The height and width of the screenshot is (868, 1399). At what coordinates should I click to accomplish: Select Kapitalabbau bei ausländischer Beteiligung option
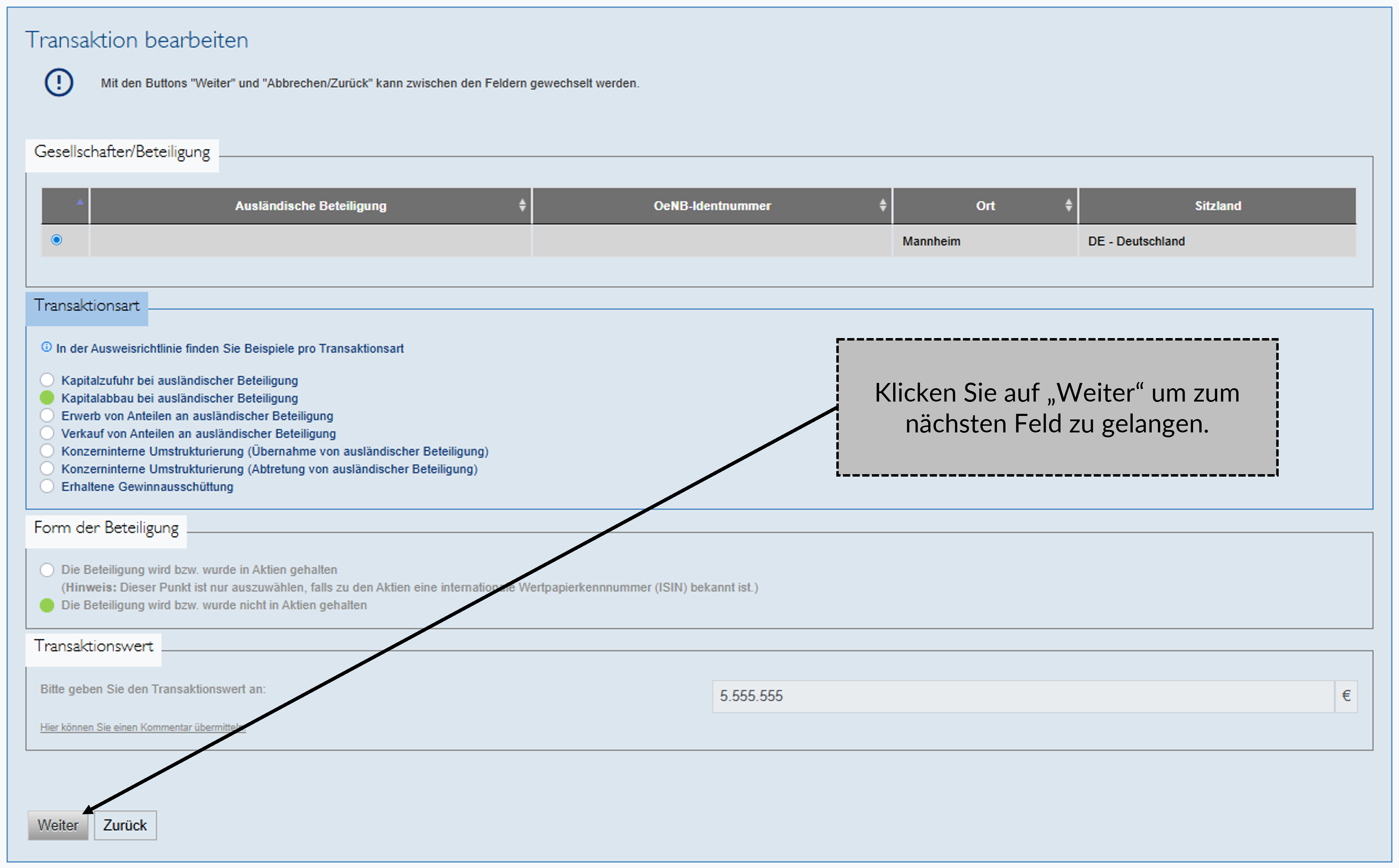coord(47,398)
